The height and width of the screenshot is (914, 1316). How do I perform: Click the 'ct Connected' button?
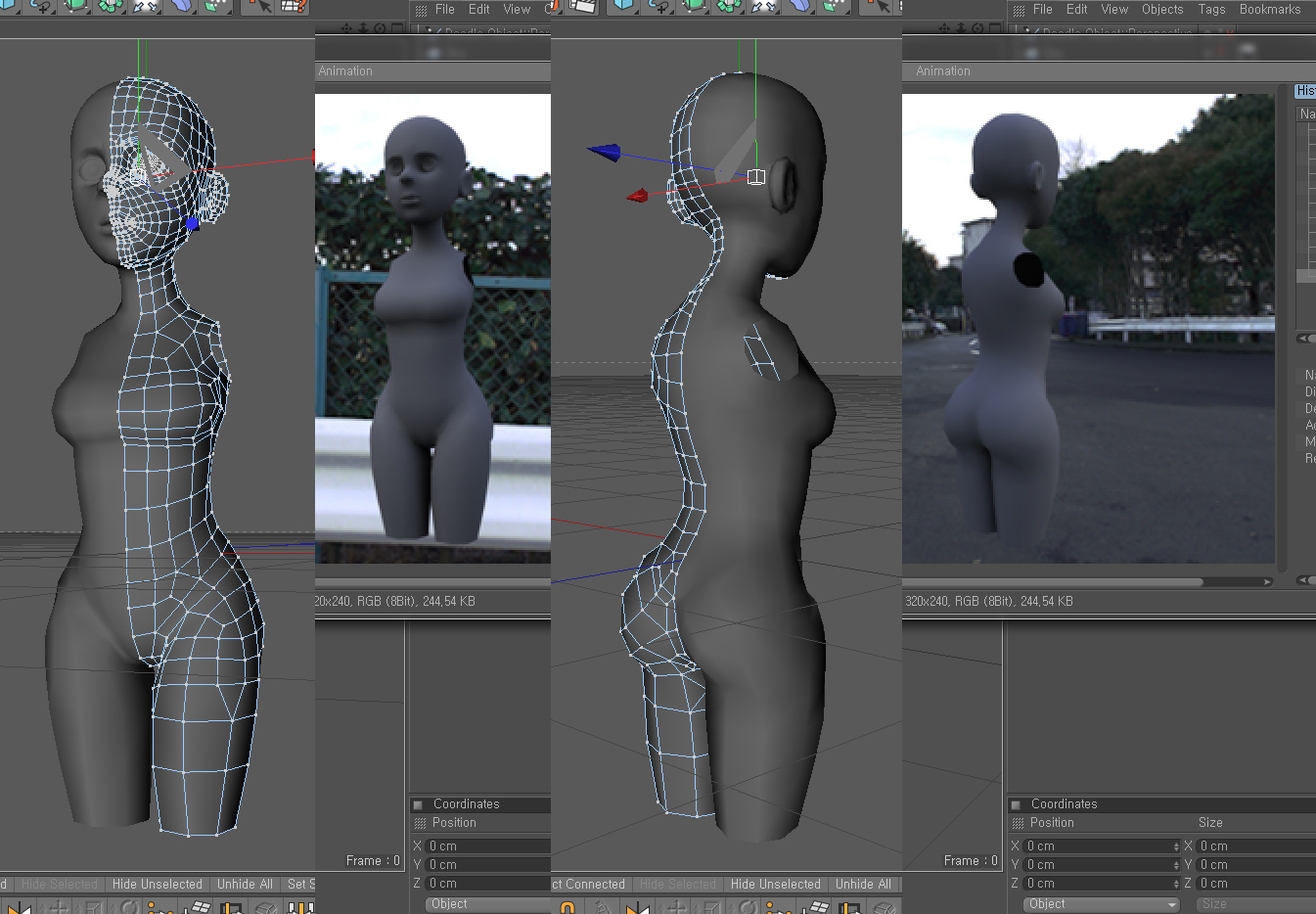point(590,884)
